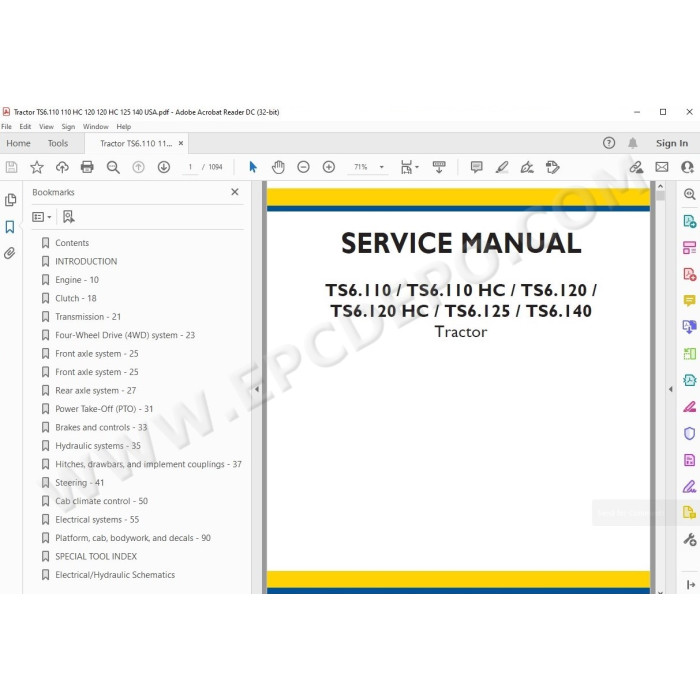Open Protect shield tool in right pane
Image resolution: width=700 pixels, height=700 pixels.
[689, 433]
